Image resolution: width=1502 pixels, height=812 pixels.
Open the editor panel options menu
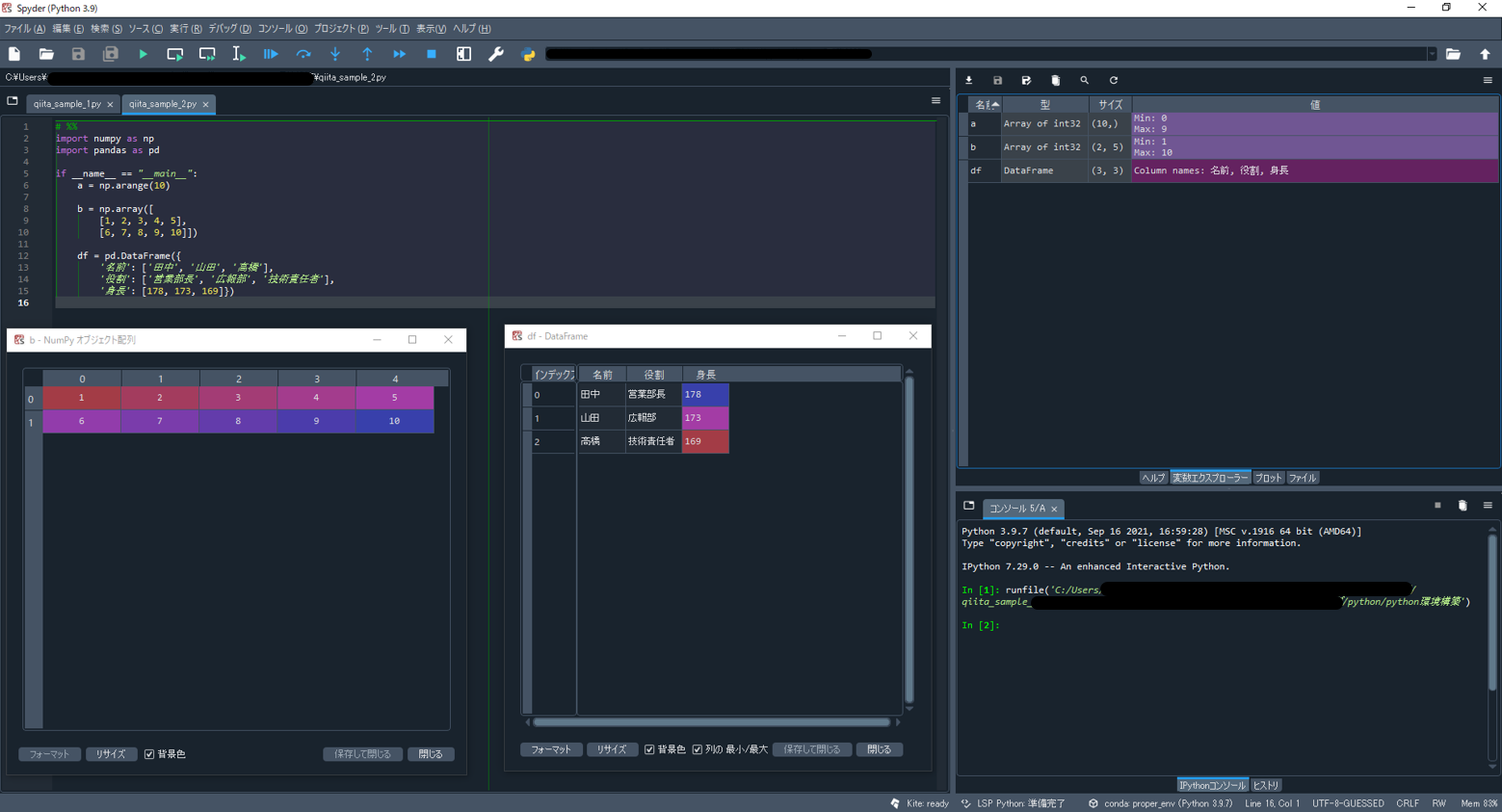click(935, 100)
